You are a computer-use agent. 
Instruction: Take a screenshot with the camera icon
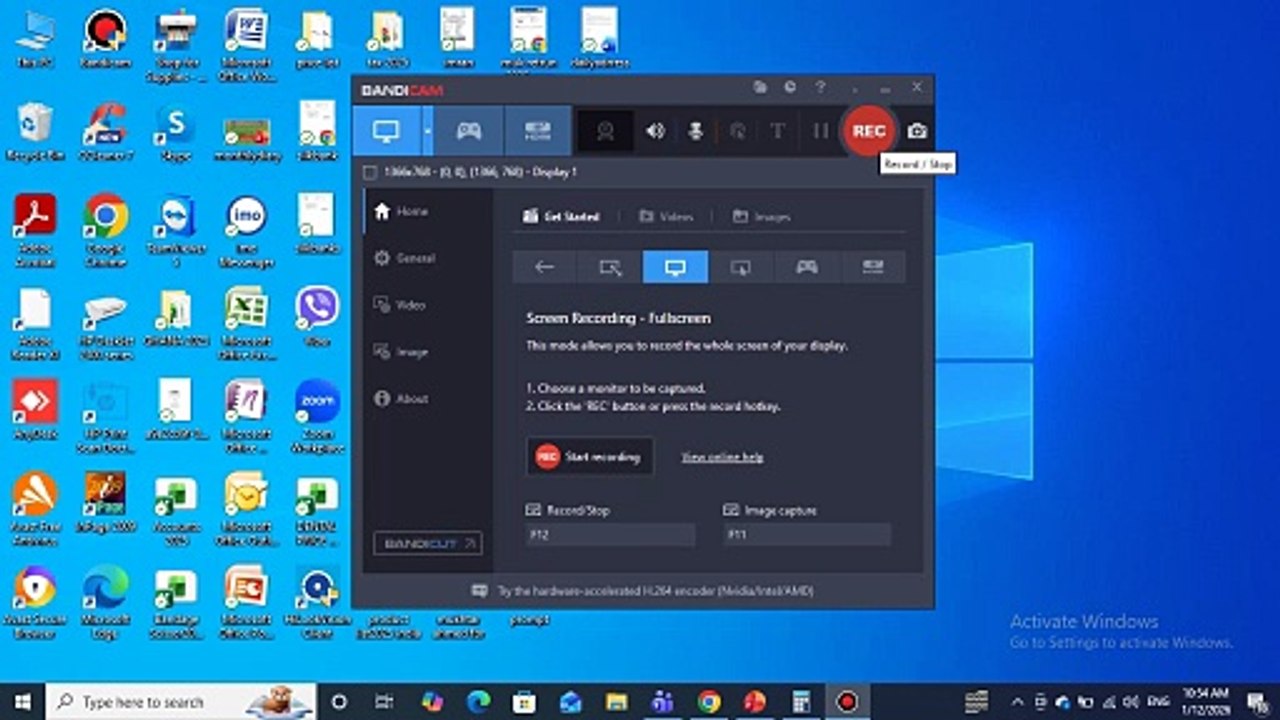click(917, 131)
